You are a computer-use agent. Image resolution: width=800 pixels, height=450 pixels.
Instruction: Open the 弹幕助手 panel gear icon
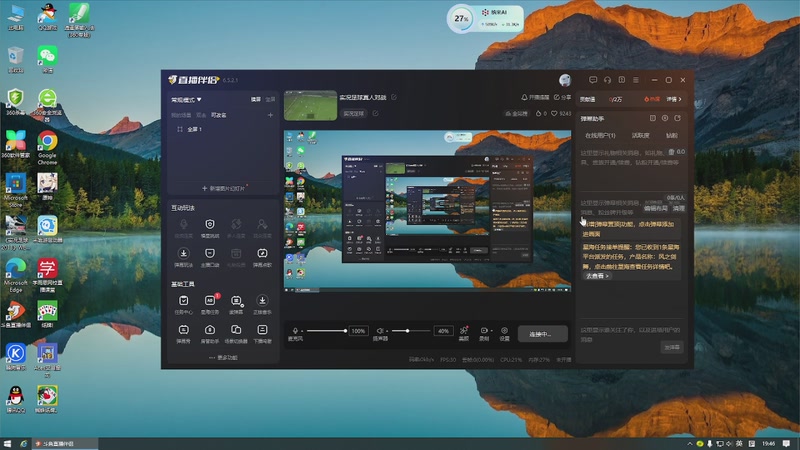[x=665, y=118]
